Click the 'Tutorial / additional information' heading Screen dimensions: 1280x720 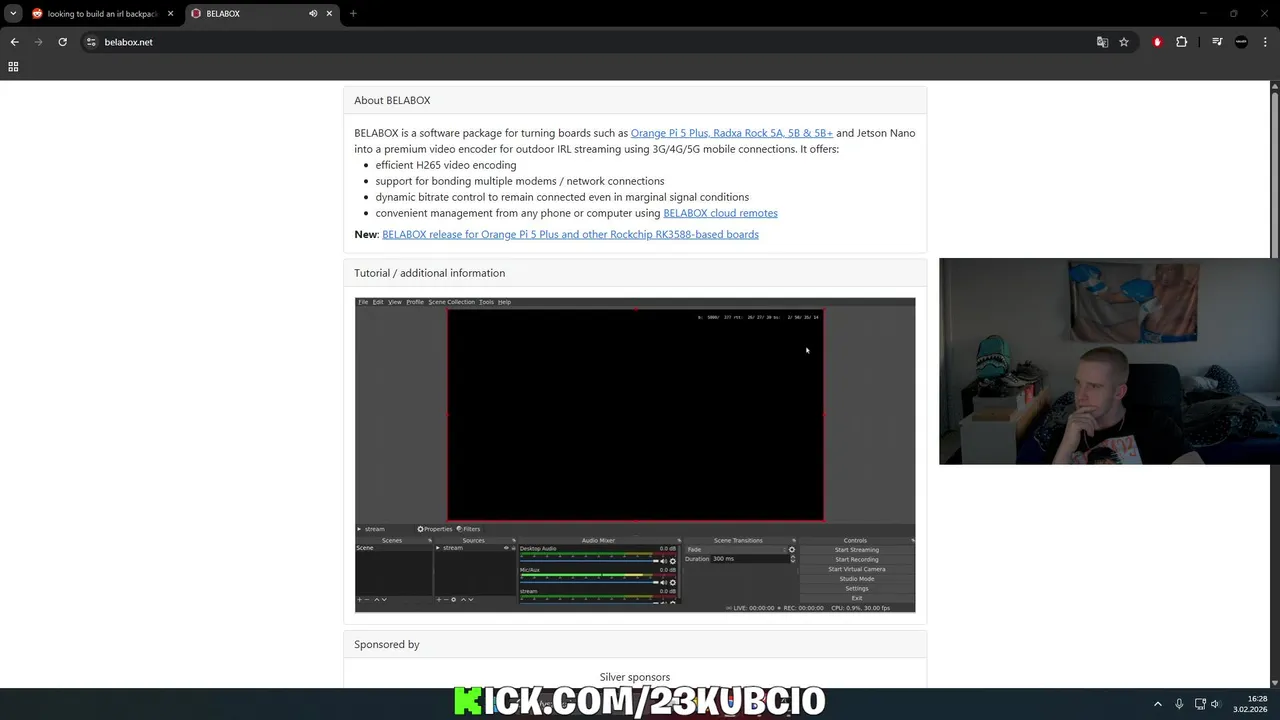pyautogui.click(x=429, y=273)
